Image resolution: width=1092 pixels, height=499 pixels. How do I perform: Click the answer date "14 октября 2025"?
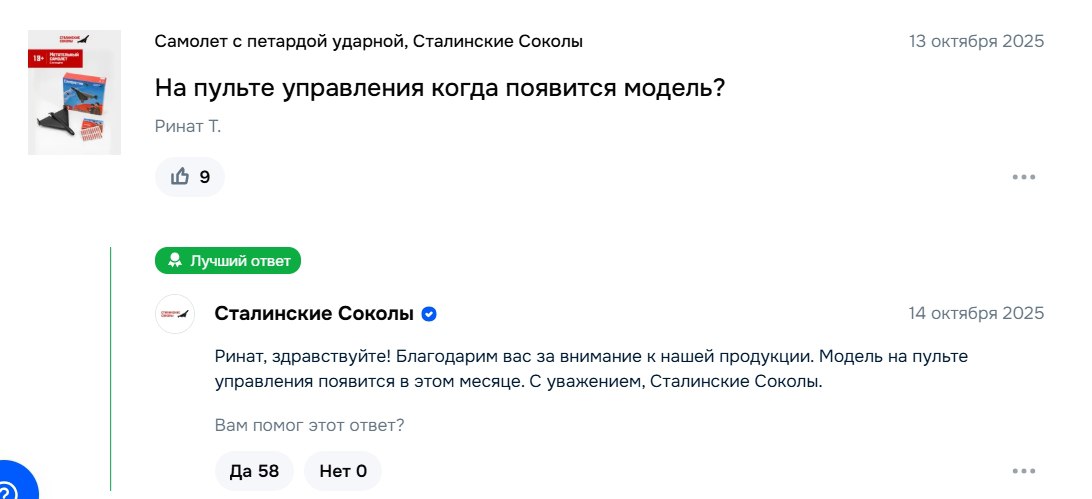pos(976,313)
